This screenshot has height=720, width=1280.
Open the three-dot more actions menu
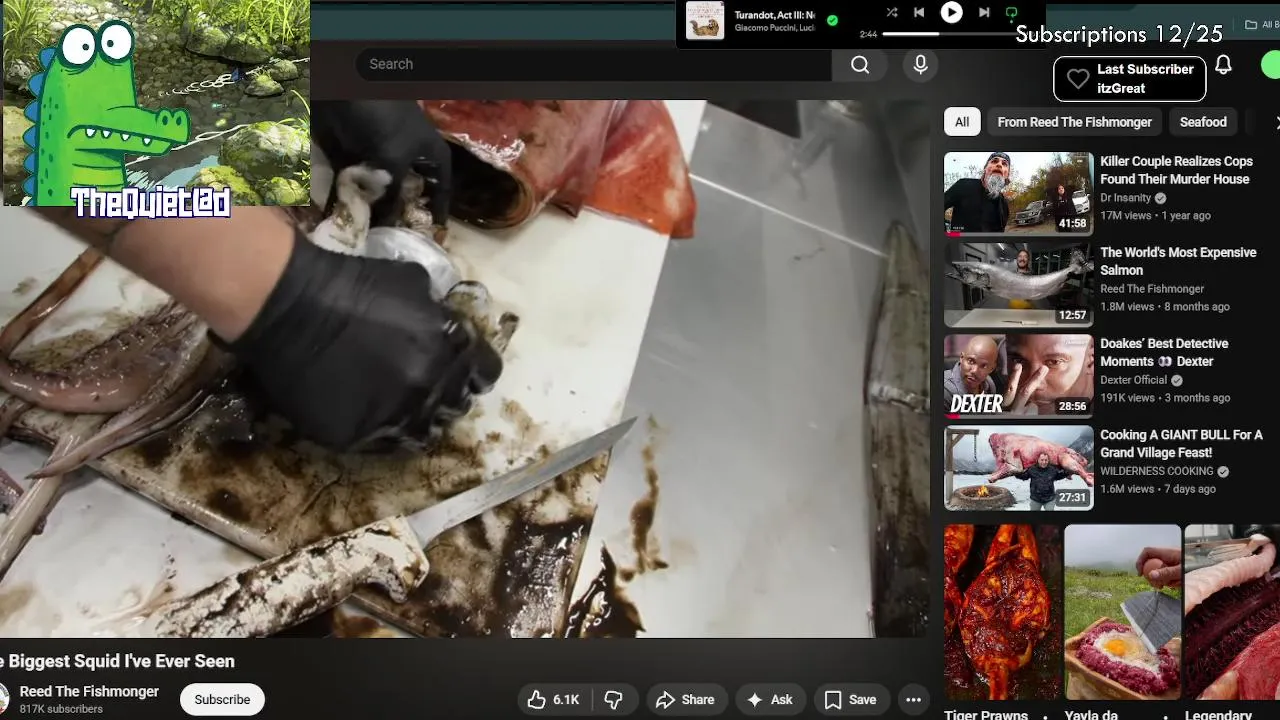(913, 700)
